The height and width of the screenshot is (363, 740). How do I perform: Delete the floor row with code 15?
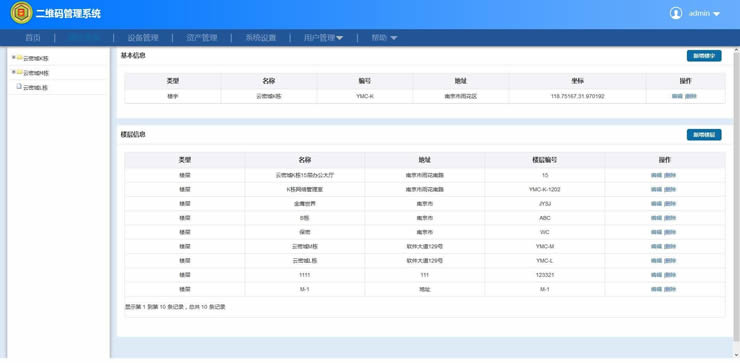(x=670, y=175)
